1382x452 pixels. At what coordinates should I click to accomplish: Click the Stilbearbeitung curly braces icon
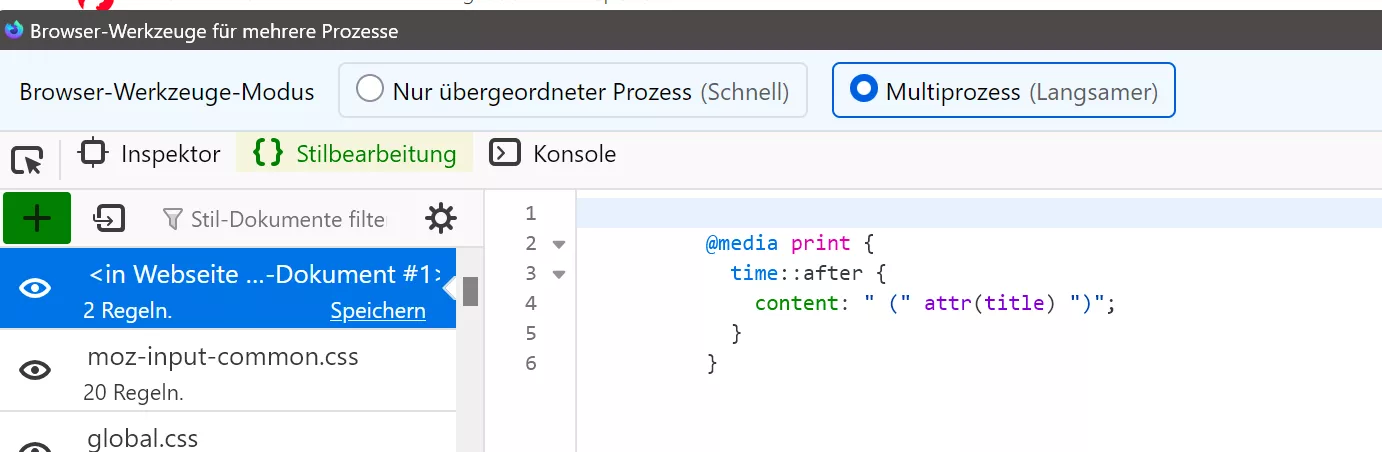pos(268,154)
